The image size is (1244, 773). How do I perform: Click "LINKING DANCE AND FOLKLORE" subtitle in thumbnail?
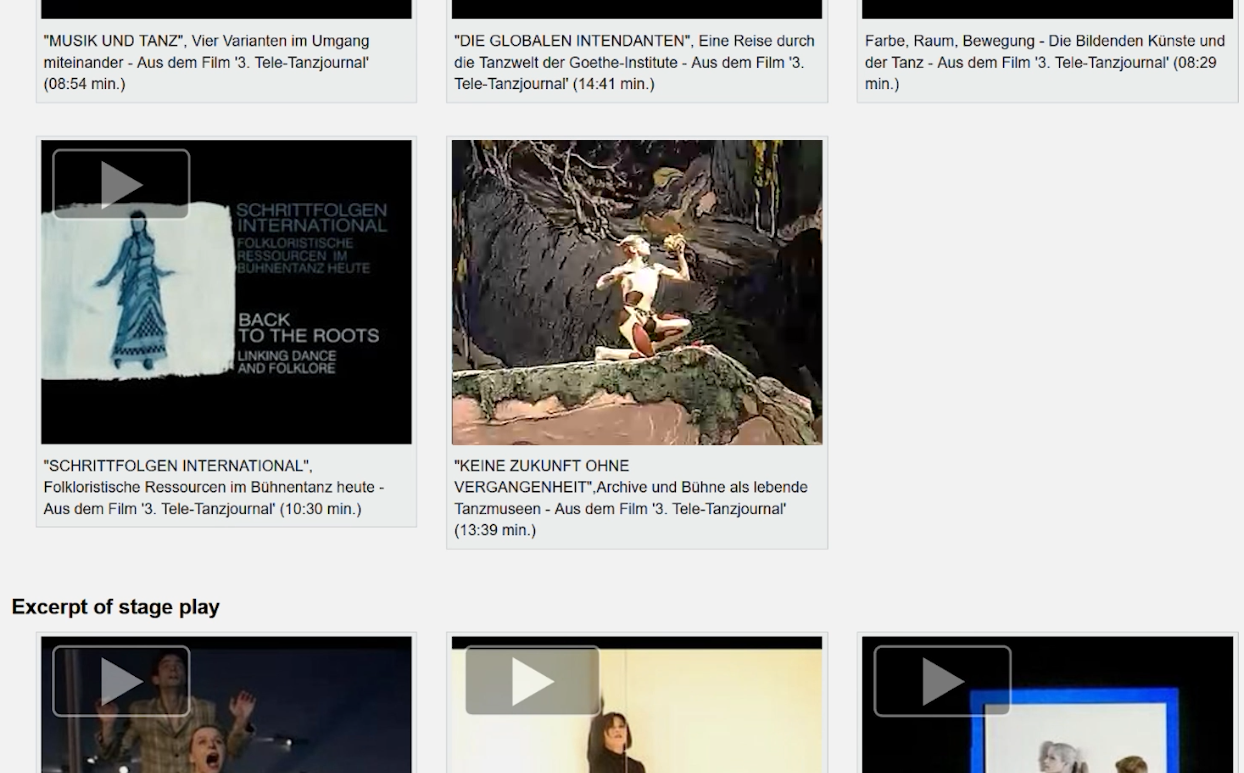point(286,362)
